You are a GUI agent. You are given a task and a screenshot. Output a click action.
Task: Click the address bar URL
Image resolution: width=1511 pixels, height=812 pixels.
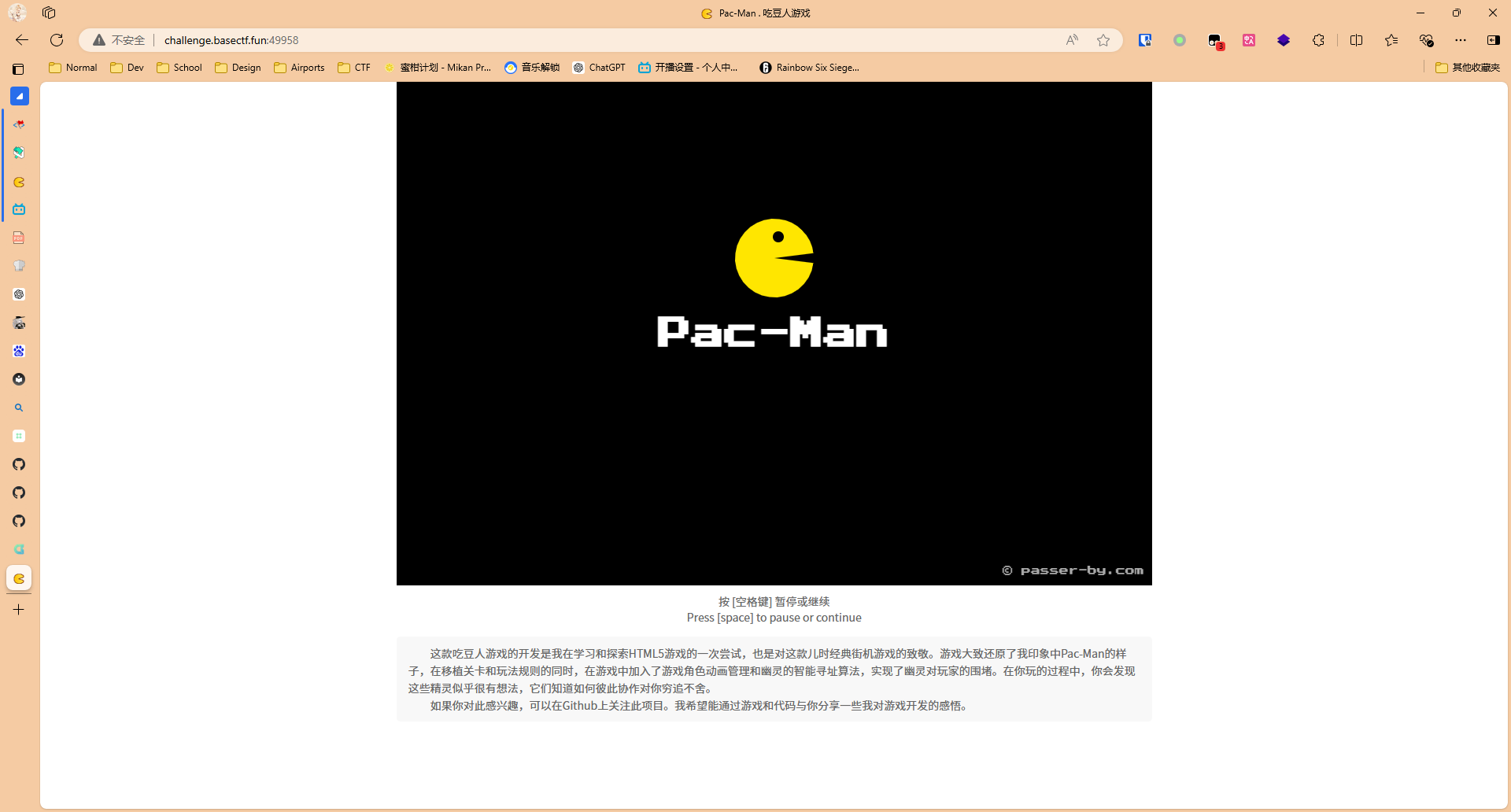[x=231, y=40]
